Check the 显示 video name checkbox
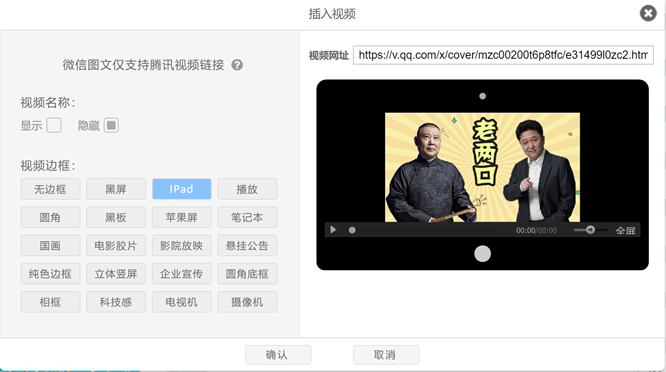The width and height of the screenshot is (666, 372). point(54,125)
